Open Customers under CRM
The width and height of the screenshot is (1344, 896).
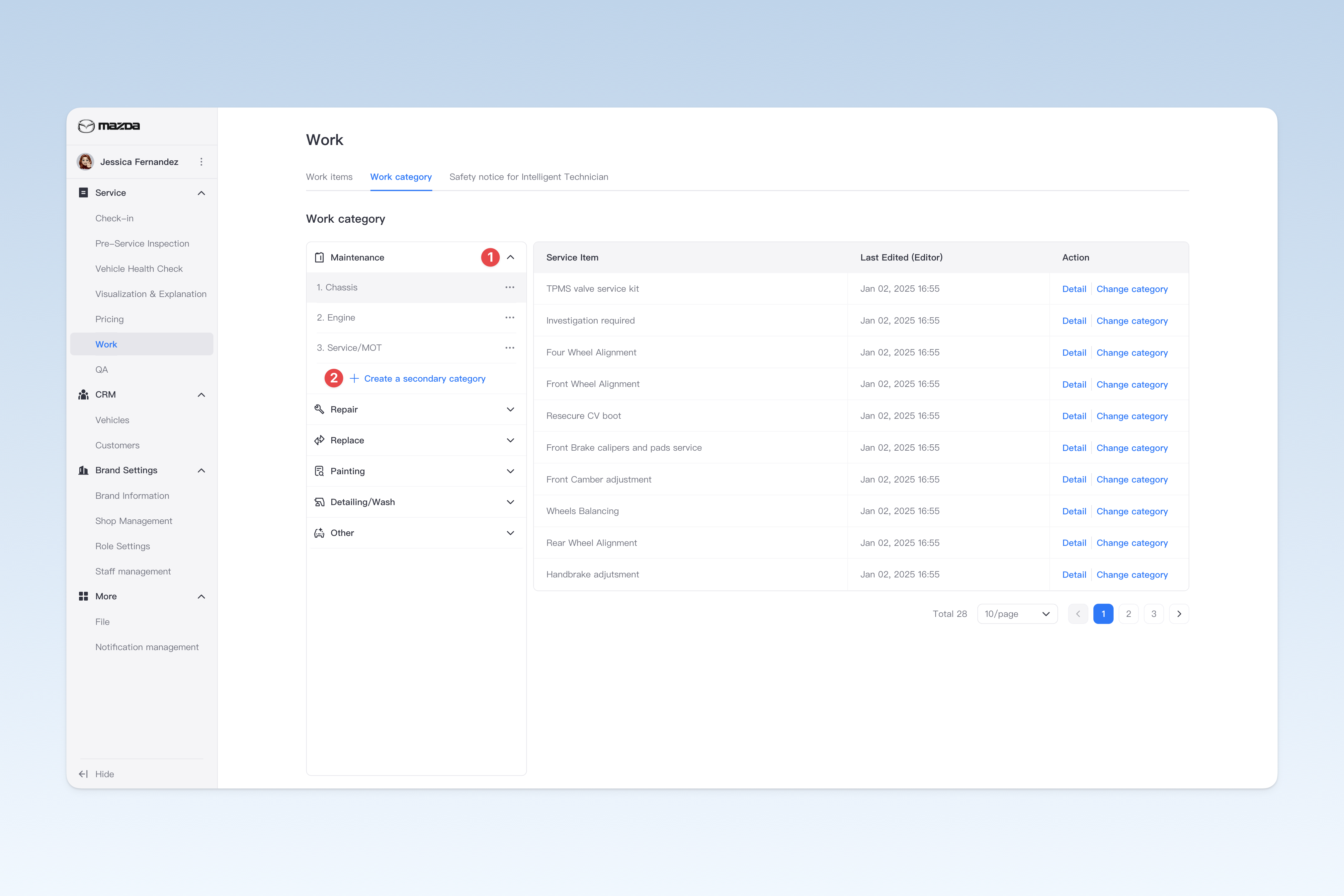117,445
